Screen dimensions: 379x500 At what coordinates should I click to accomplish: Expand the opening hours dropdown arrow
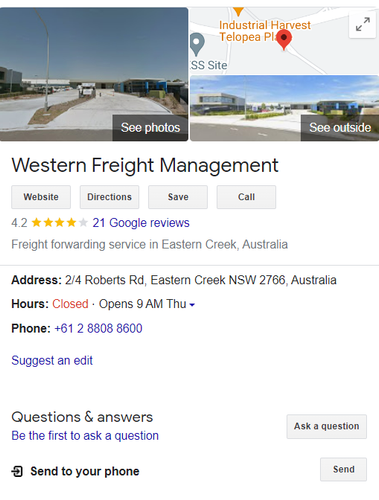(x=192, y=305)
